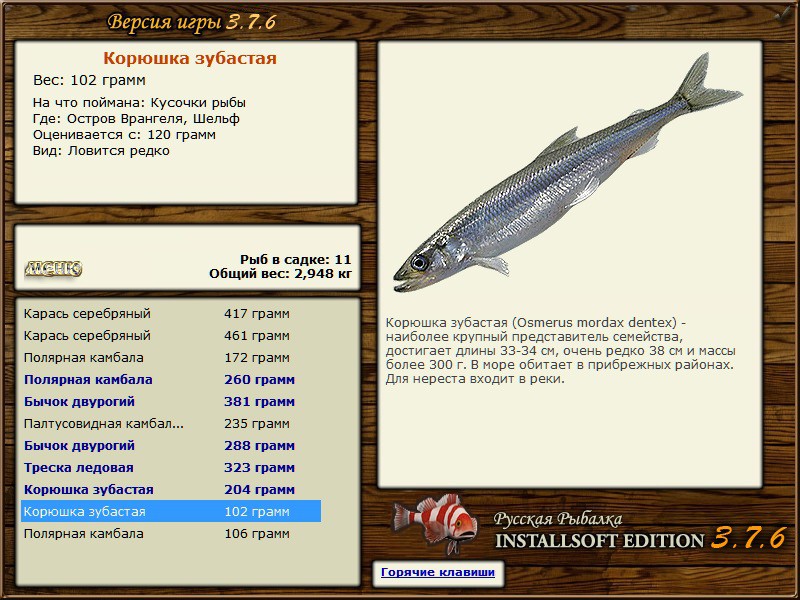Select Карась серебряный 461 грамм row
800x600 pixels.
[171, 336]
